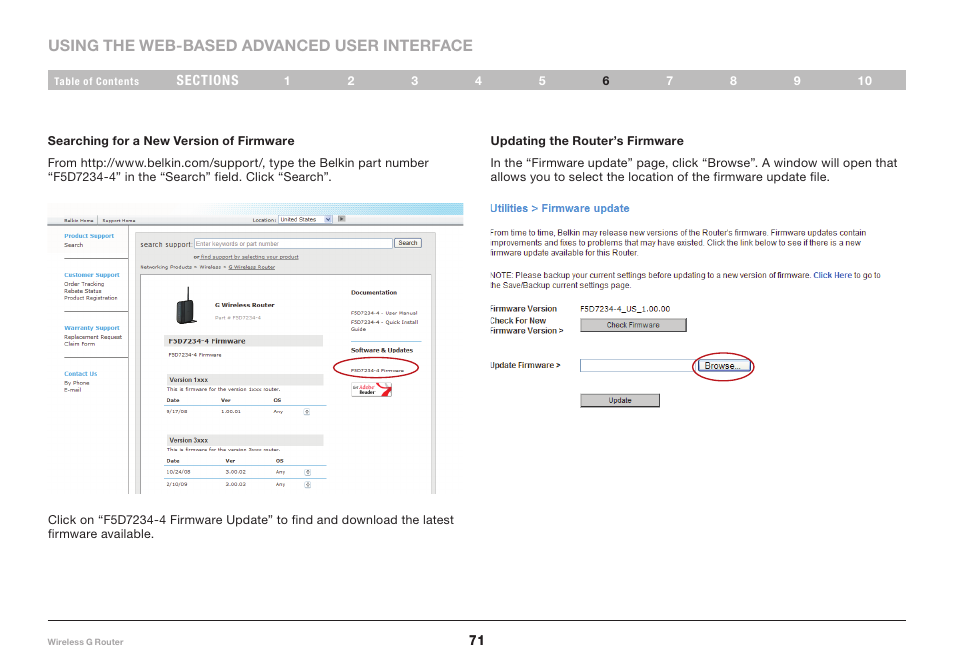Click 'find support by selecting your product' link
954x668 pixels.
(x=249, y=257)
